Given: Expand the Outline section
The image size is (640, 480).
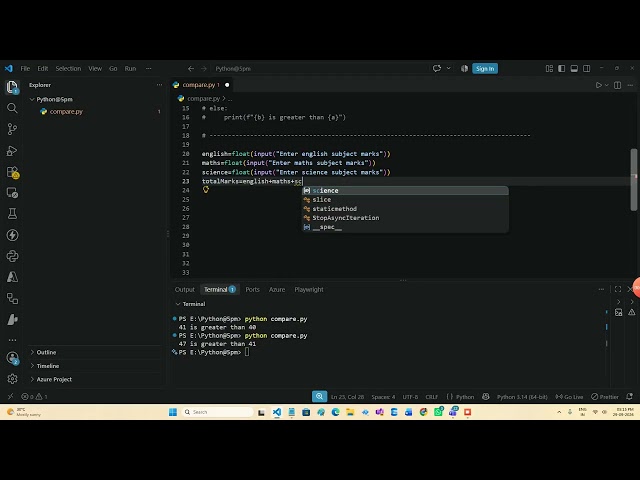Looking at the screenshot, I should tap(32, 352).
